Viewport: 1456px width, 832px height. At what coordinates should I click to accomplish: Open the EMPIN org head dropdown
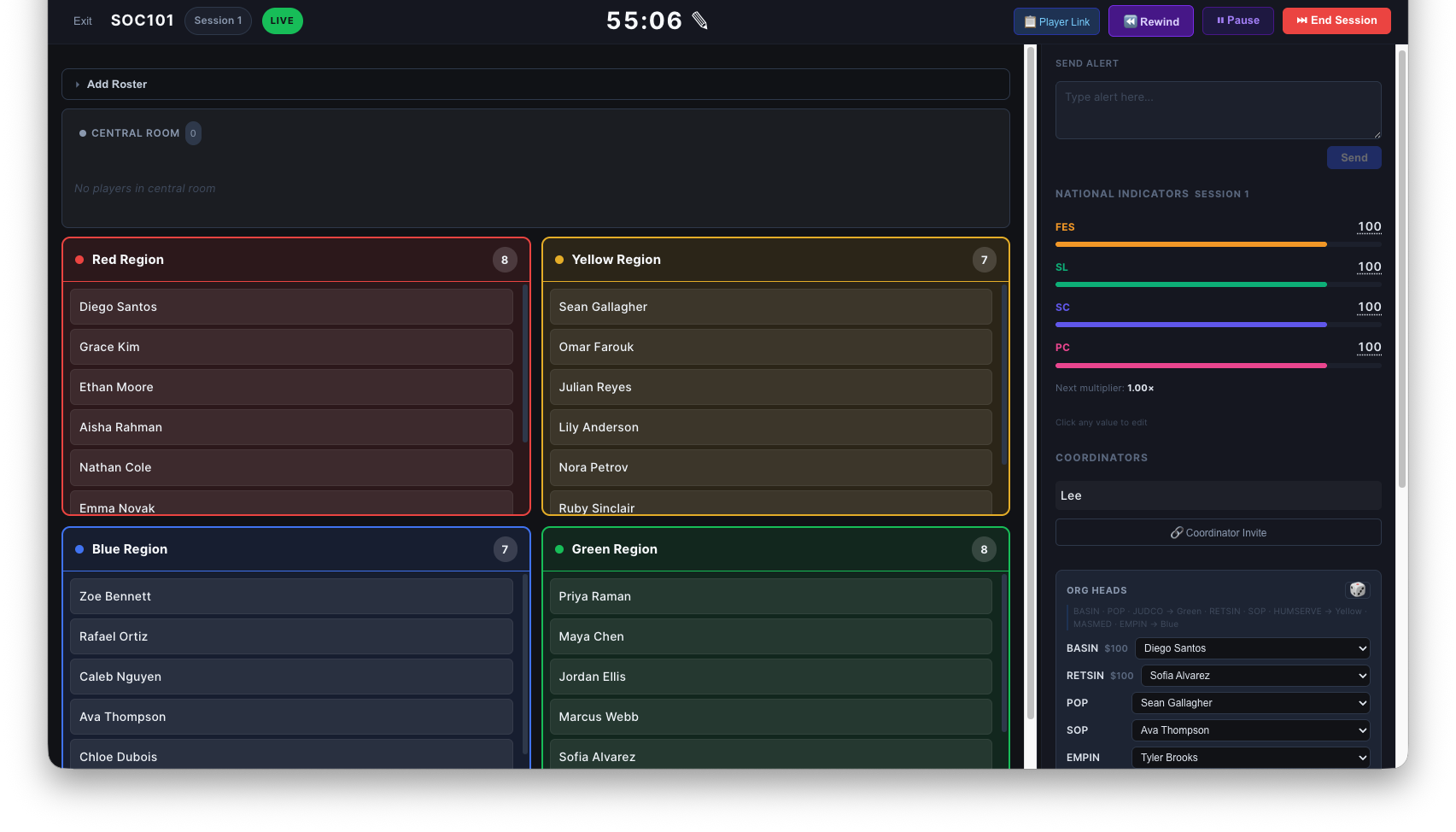1250,758
